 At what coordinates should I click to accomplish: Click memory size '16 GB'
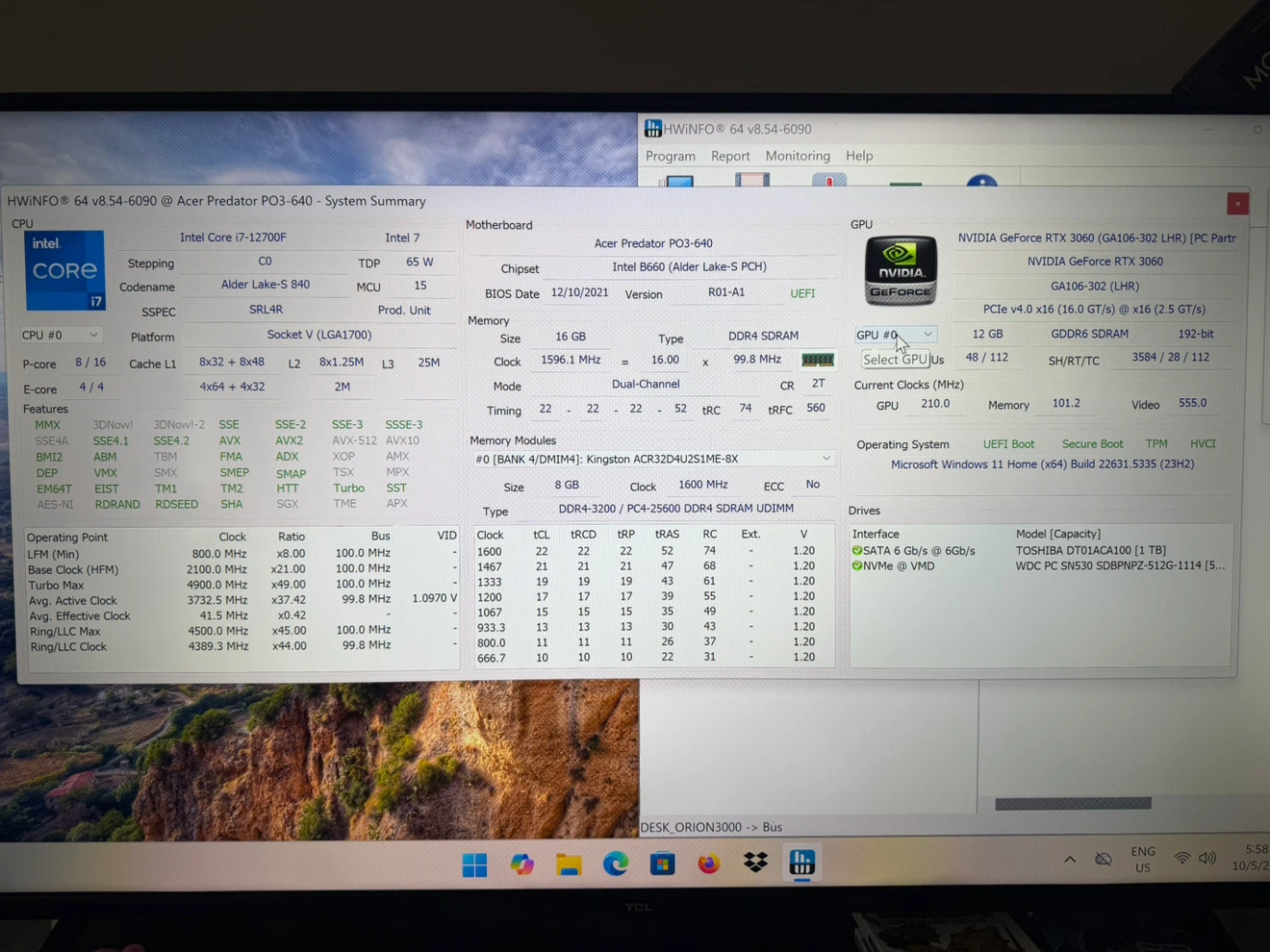(x=571, y=337)
